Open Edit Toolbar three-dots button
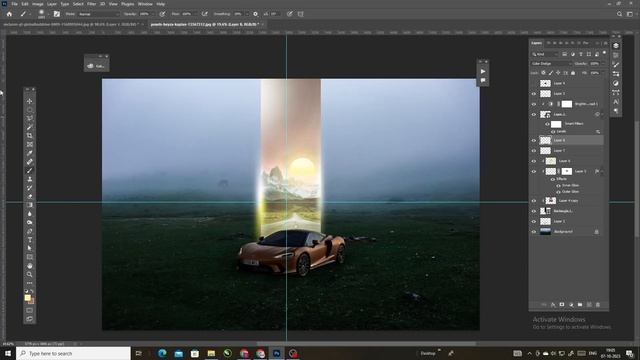 29,283
